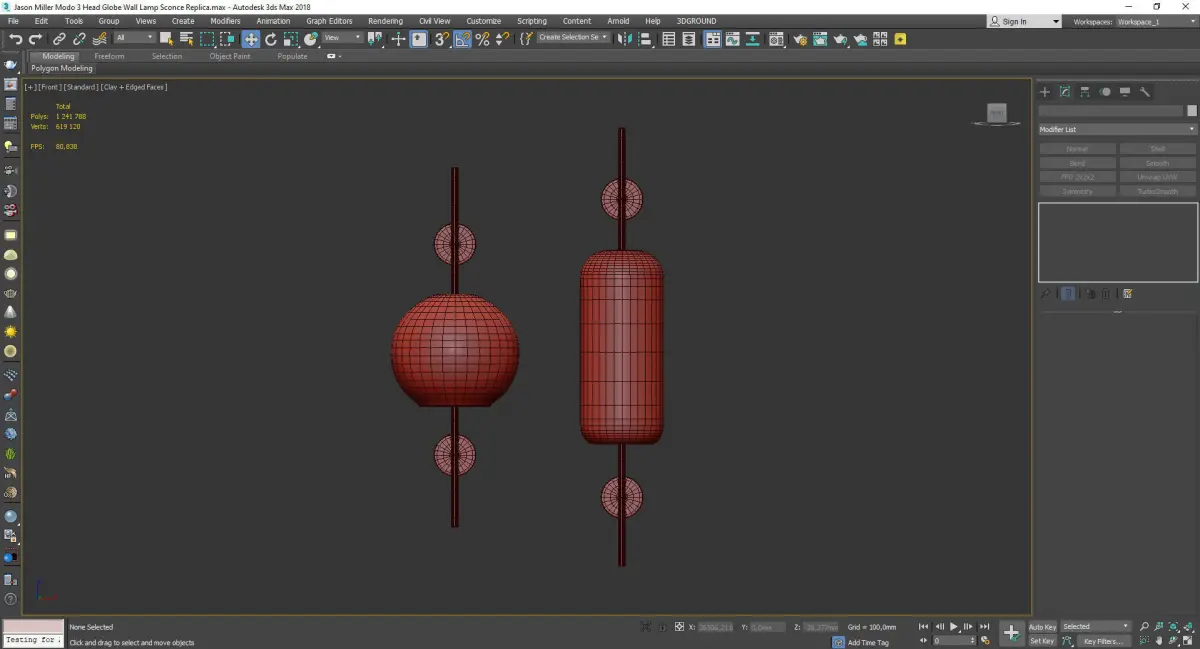The image size is (1200, 649).
Task: Click the Mirror tool icon
Action: (x=625, y=39)
